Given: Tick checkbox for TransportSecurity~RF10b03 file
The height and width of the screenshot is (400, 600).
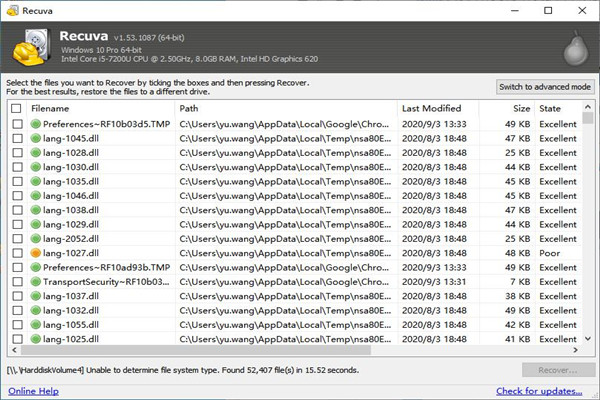Looking at the screenshot, I should click(x=17, y=282).
